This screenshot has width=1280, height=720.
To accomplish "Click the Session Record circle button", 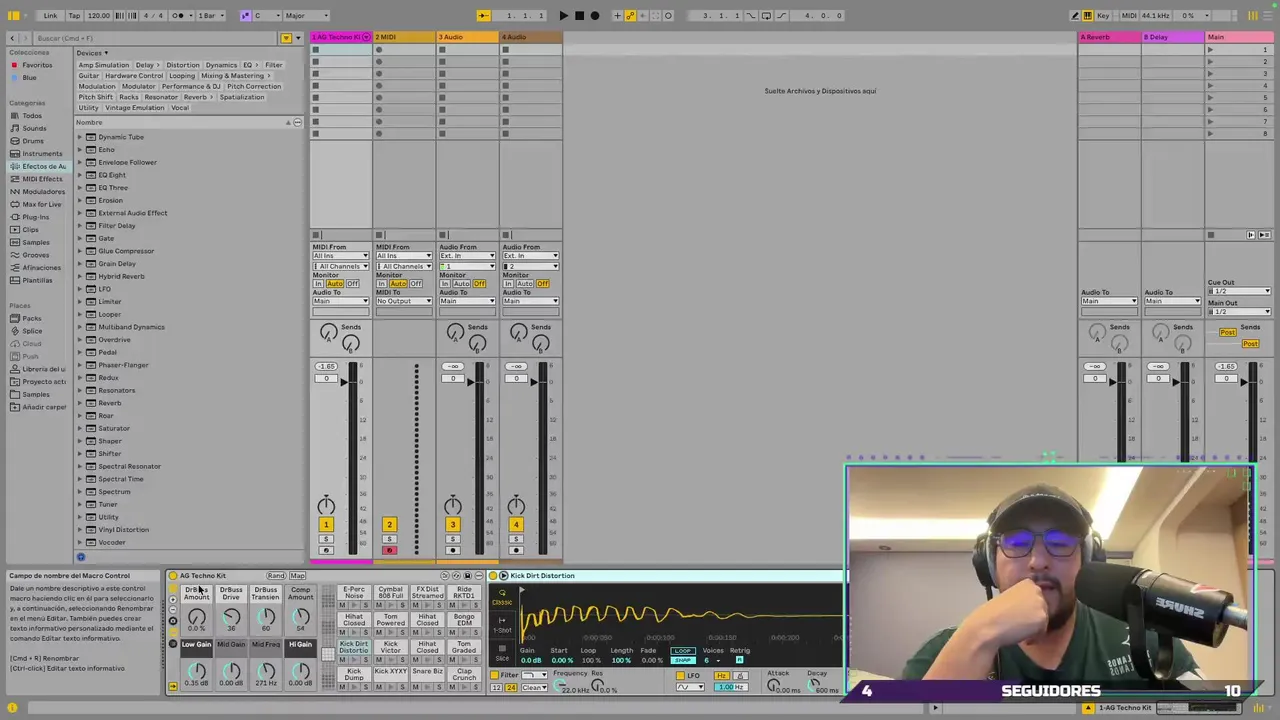I will pyautogui.click(x=668, y=15).
